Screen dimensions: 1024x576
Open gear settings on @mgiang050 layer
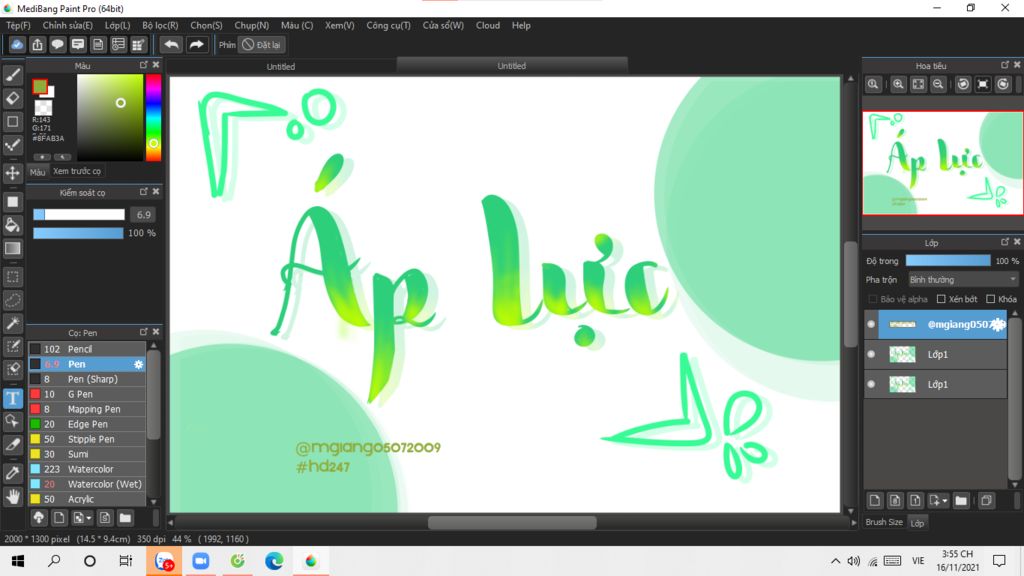[997, 325]
